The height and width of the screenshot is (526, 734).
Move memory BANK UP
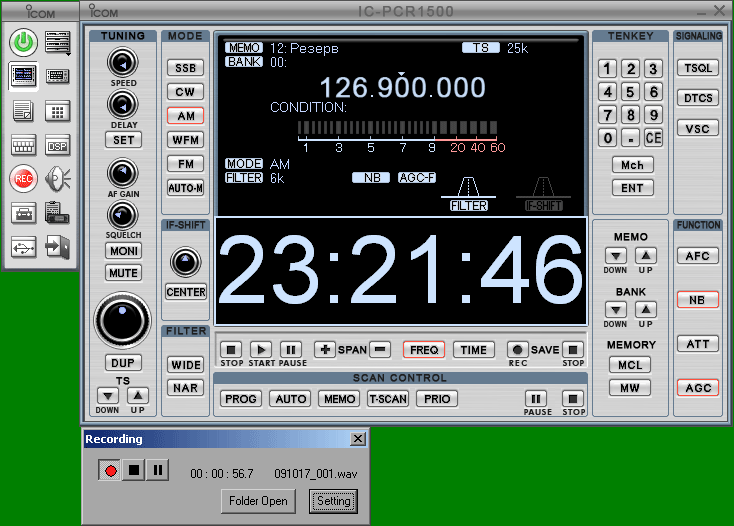coord(646,310)
